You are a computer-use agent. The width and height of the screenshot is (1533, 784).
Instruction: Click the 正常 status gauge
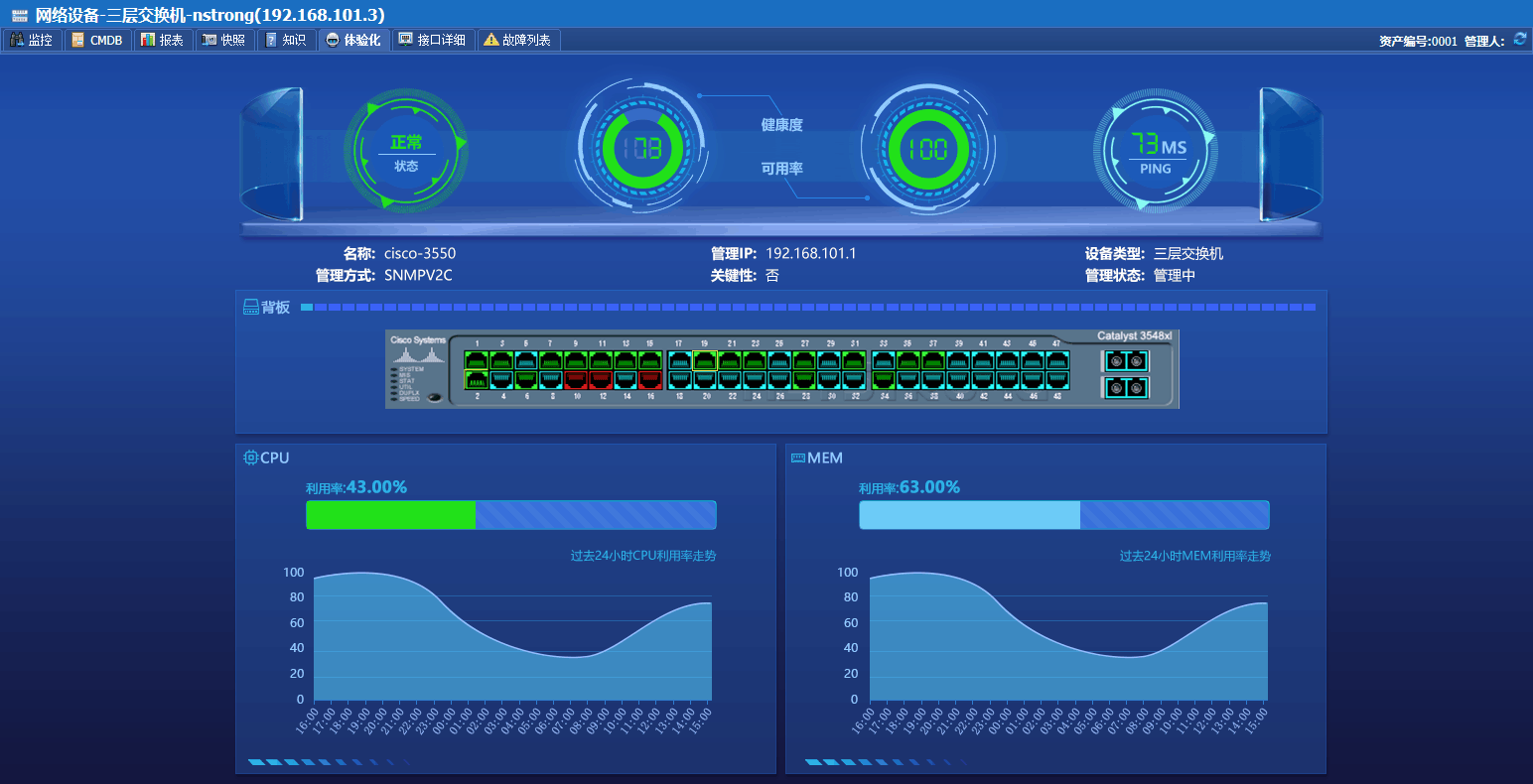tap(406, 151)
